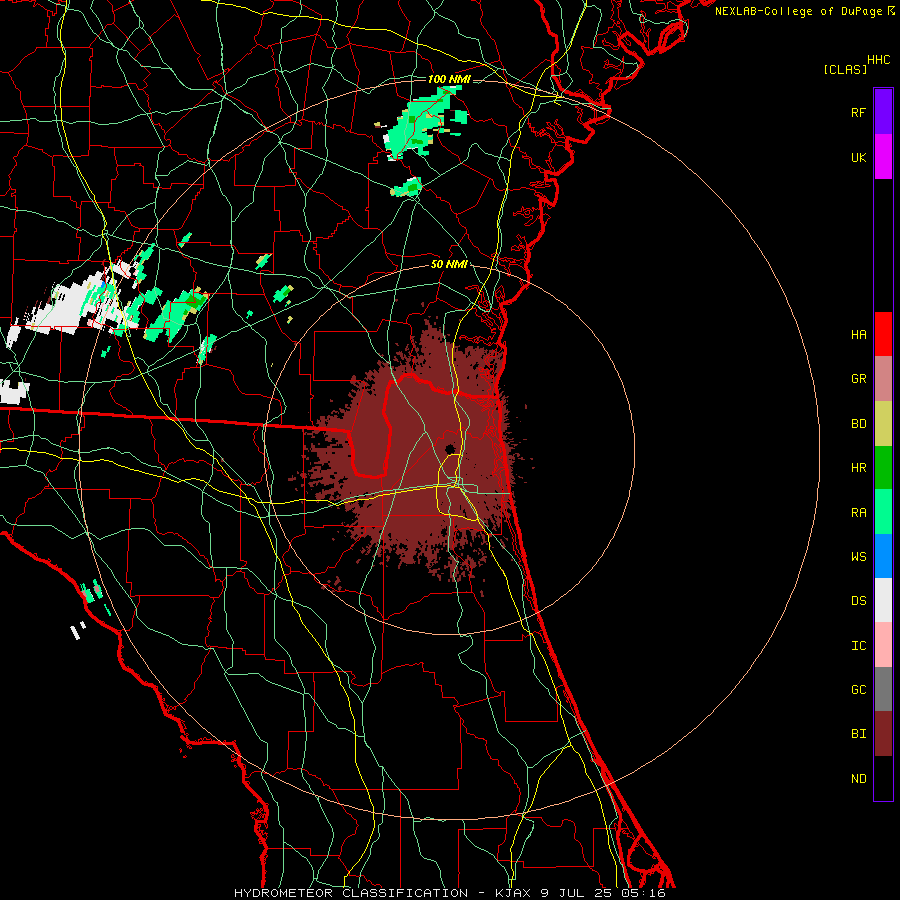Click the 'ND' legend label
Screen dimensions: 900x900
pos(858,779)
